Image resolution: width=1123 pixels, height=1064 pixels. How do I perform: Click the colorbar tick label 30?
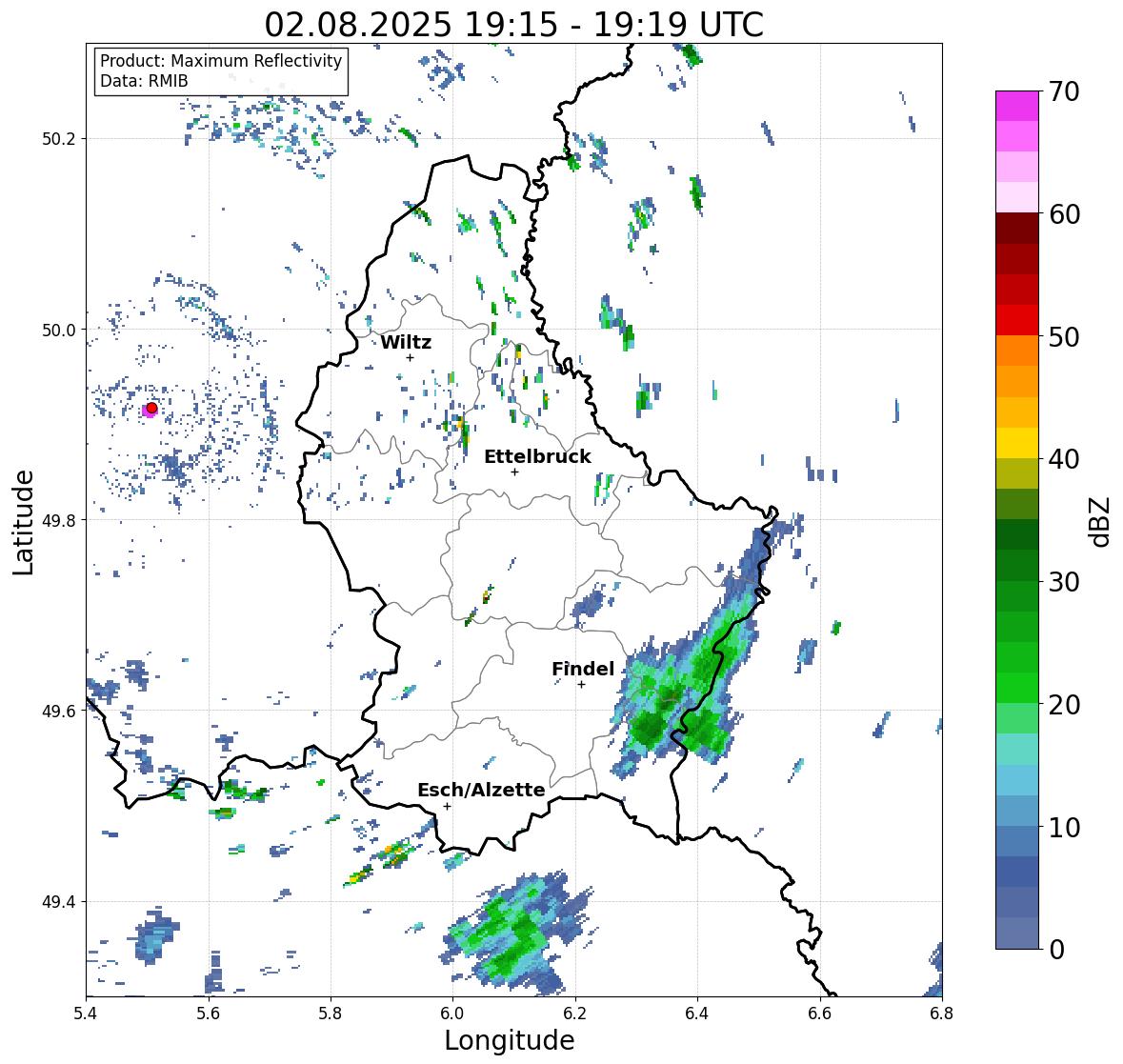[x=1064, y=581]
